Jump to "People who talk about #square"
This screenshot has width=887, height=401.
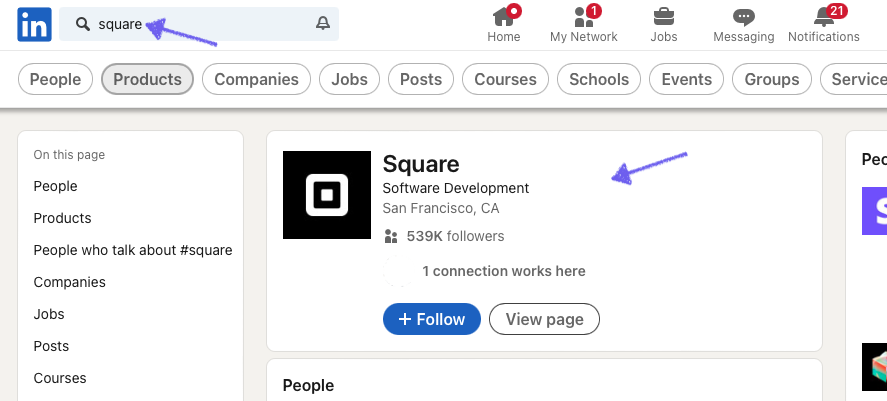click(133, 250)
